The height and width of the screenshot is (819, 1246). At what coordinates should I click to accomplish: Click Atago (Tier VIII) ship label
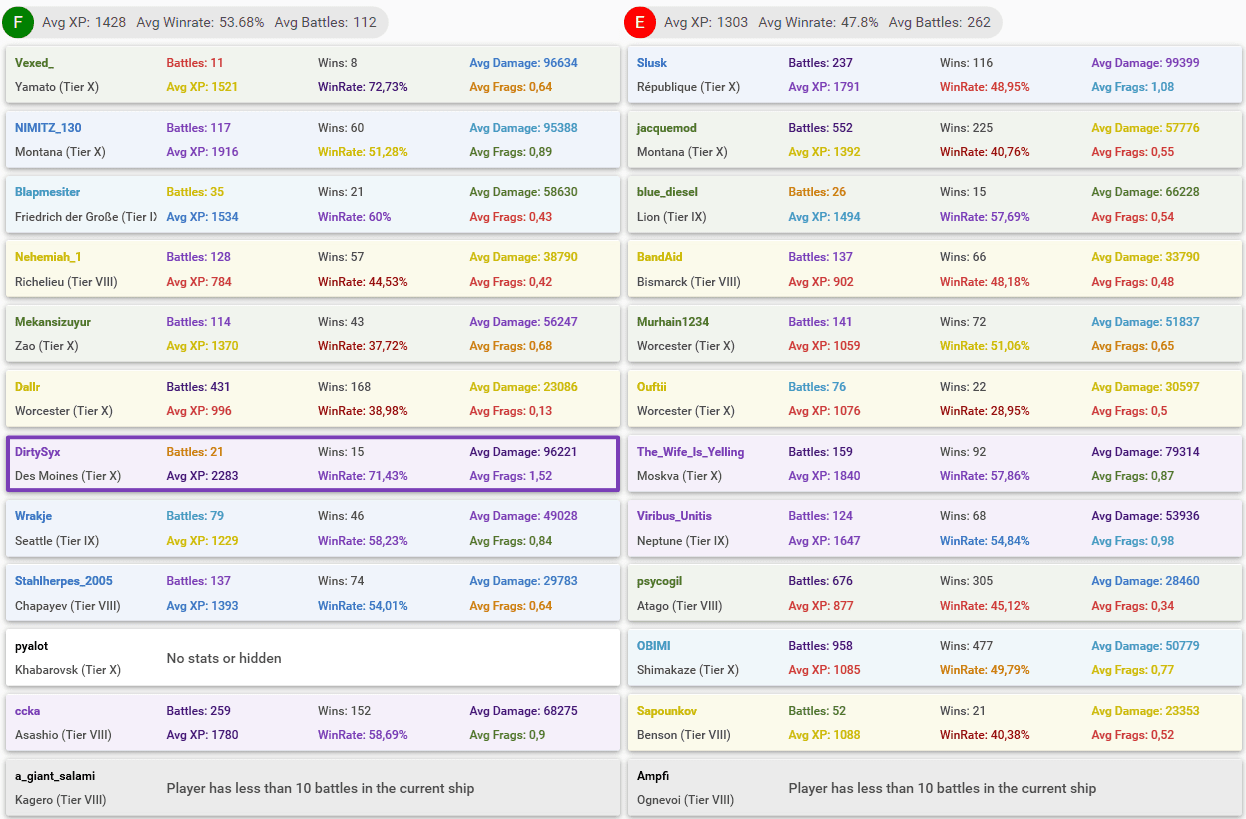point(679,606)
